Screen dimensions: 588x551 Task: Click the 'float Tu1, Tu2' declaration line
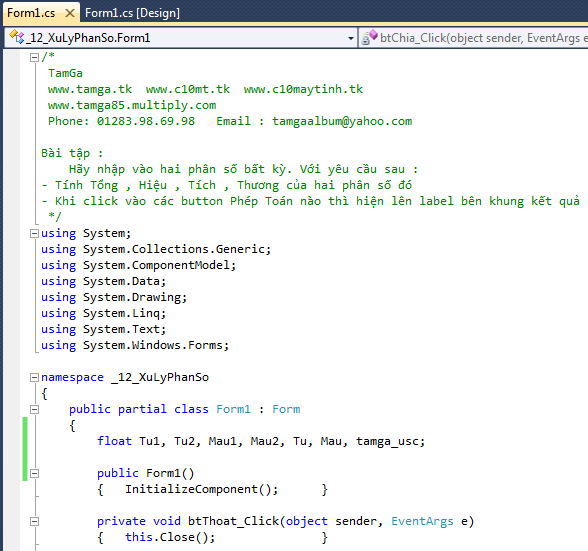[x=261, y=441]
